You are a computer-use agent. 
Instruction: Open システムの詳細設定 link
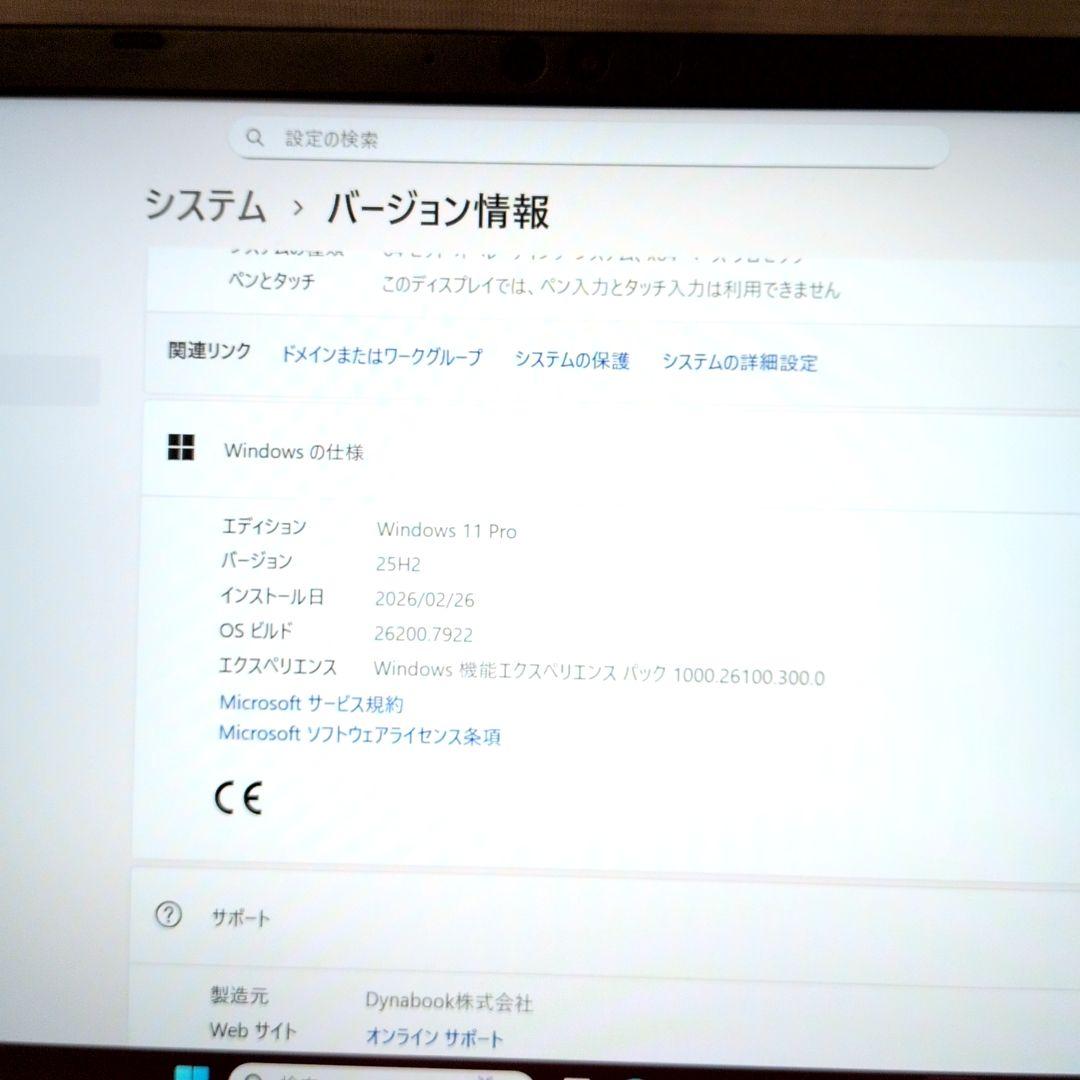(x=740, y=362)
